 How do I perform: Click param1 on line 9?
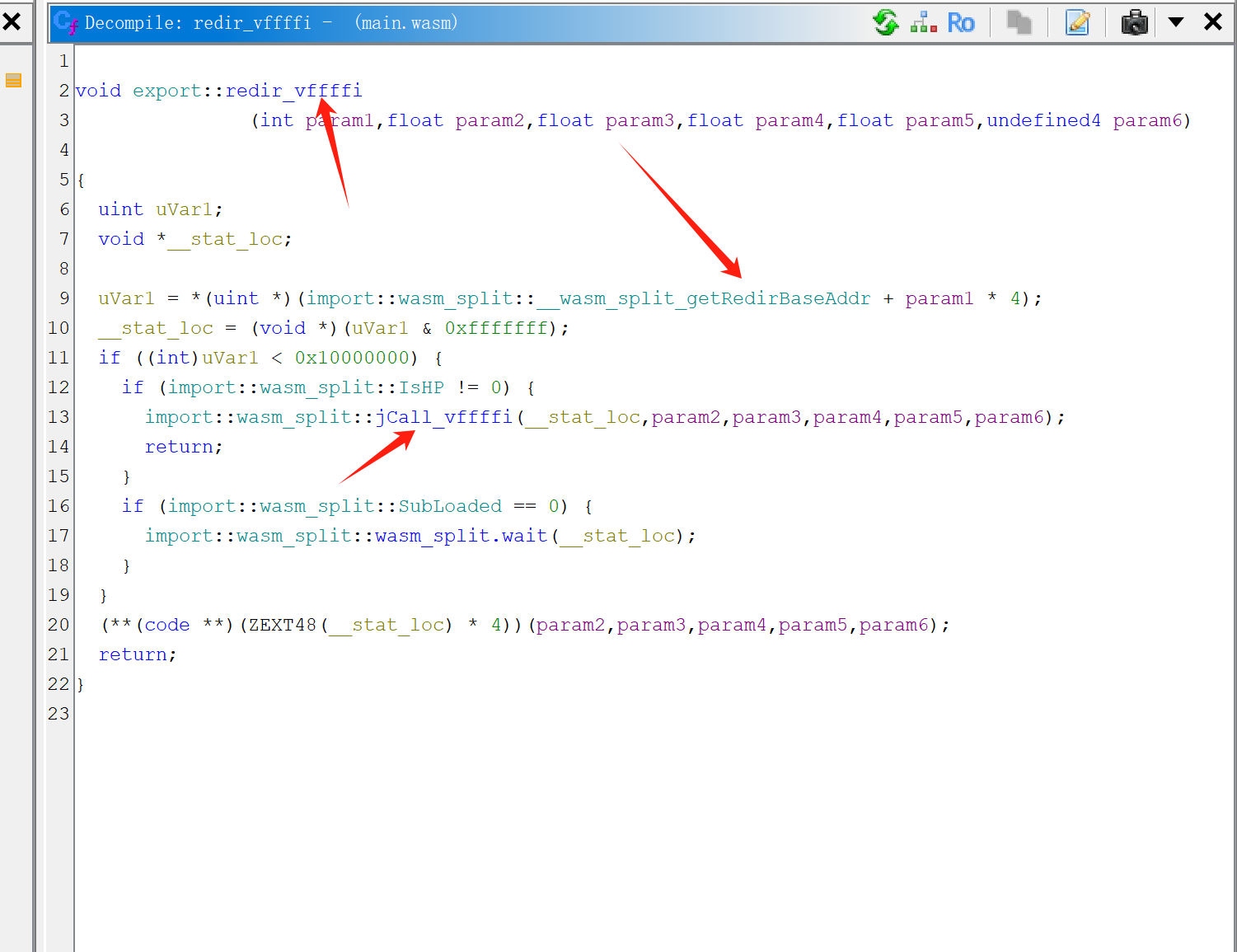[939, 298]
